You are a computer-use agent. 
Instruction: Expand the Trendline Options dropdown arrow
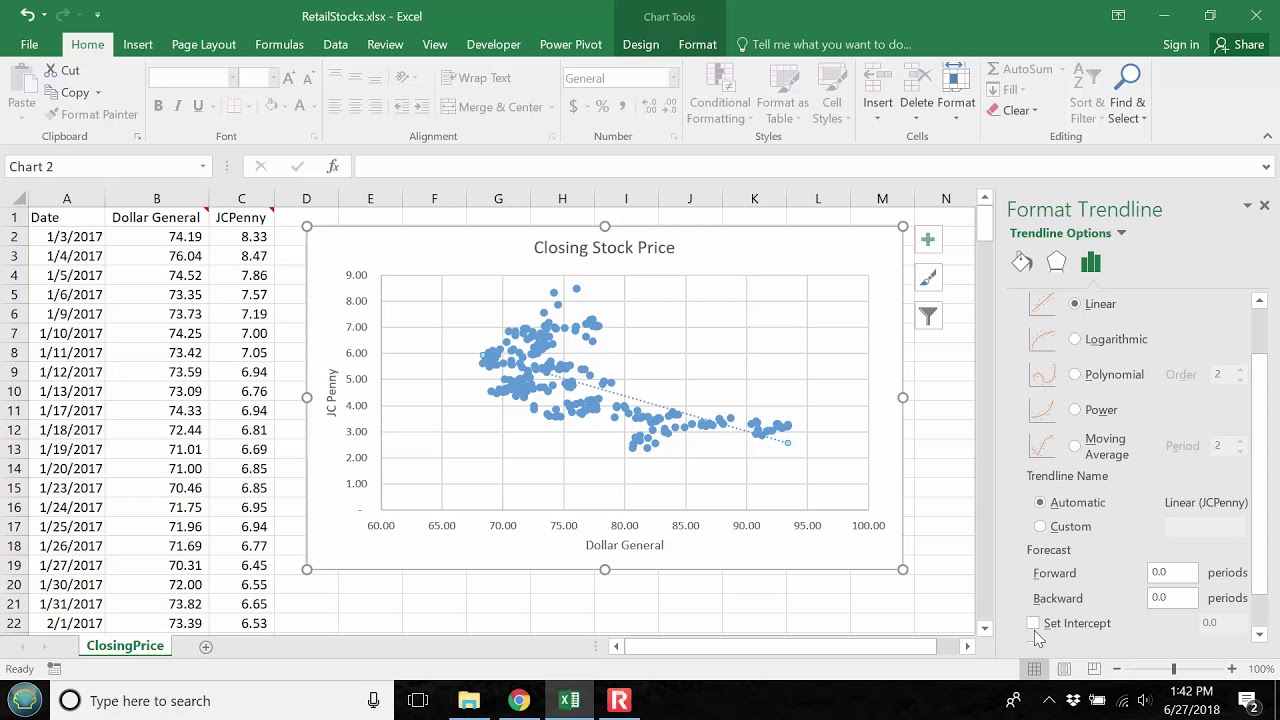click(1121, 233)
